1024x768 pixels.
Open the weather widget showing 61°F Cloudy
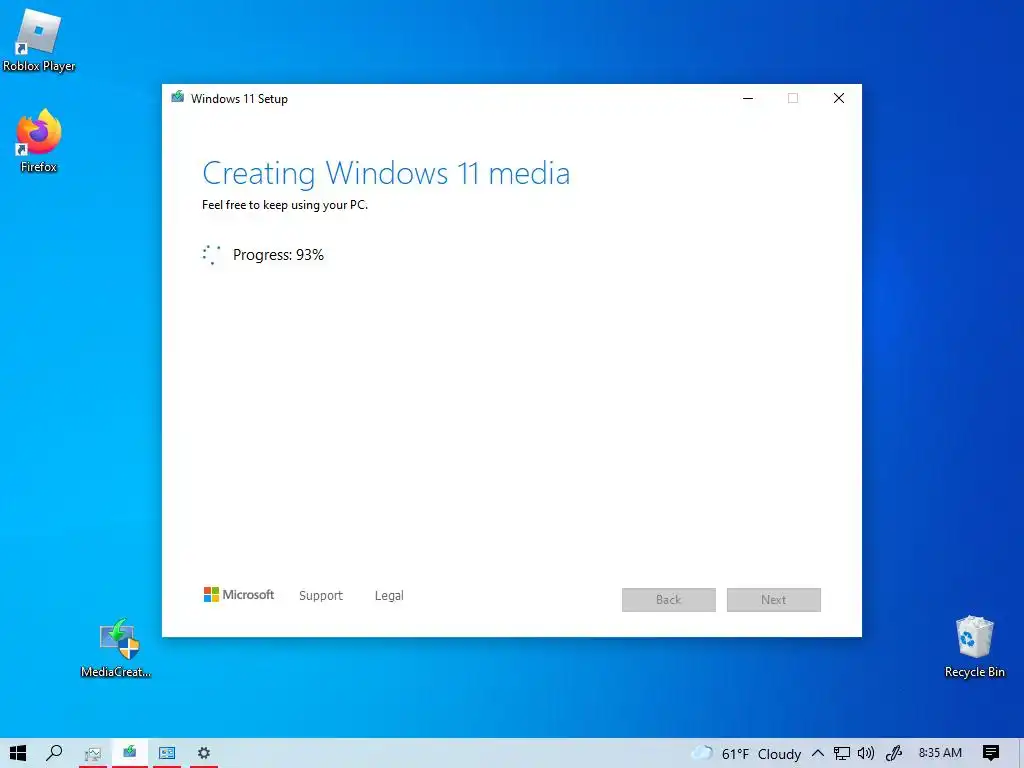tap(746, 754)
